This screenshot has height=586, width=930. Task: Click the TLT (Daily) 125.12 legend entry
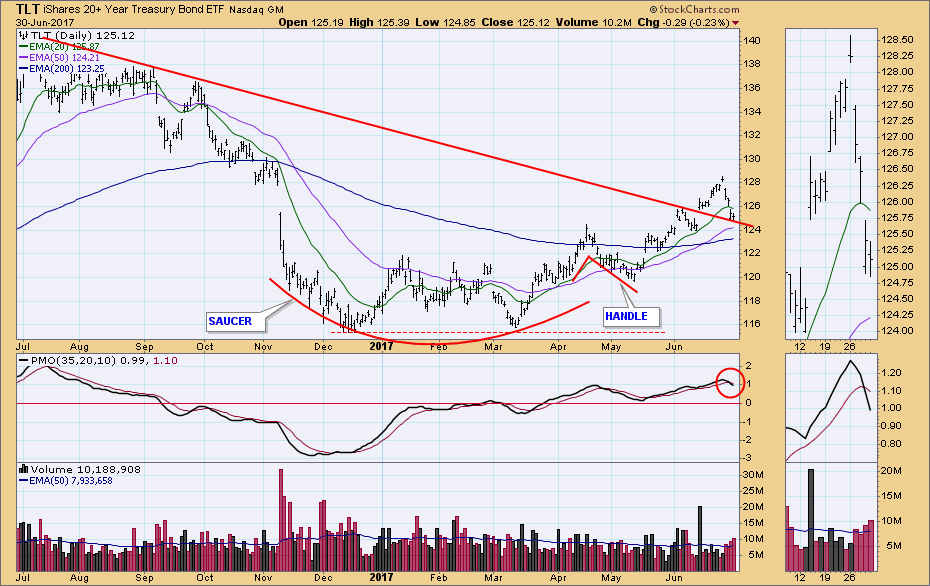coord(82,36)
